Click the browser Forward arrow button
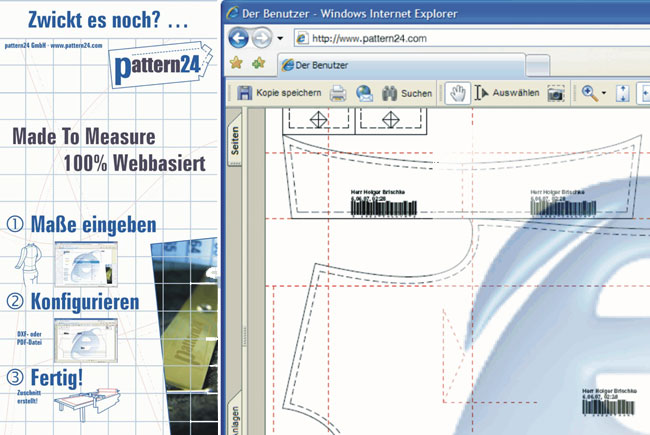 [x=263, y=39]
